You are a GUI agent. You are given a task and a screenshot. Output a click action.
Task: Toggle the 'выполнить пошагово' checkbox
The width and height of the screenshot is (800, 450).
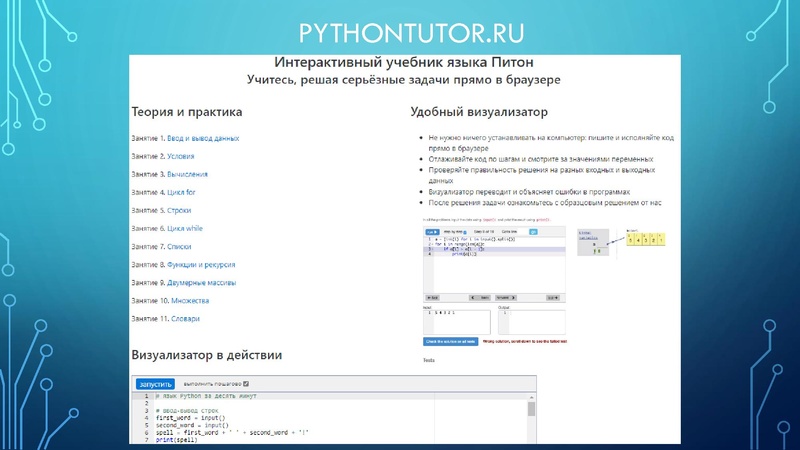[x=246, y=384]
